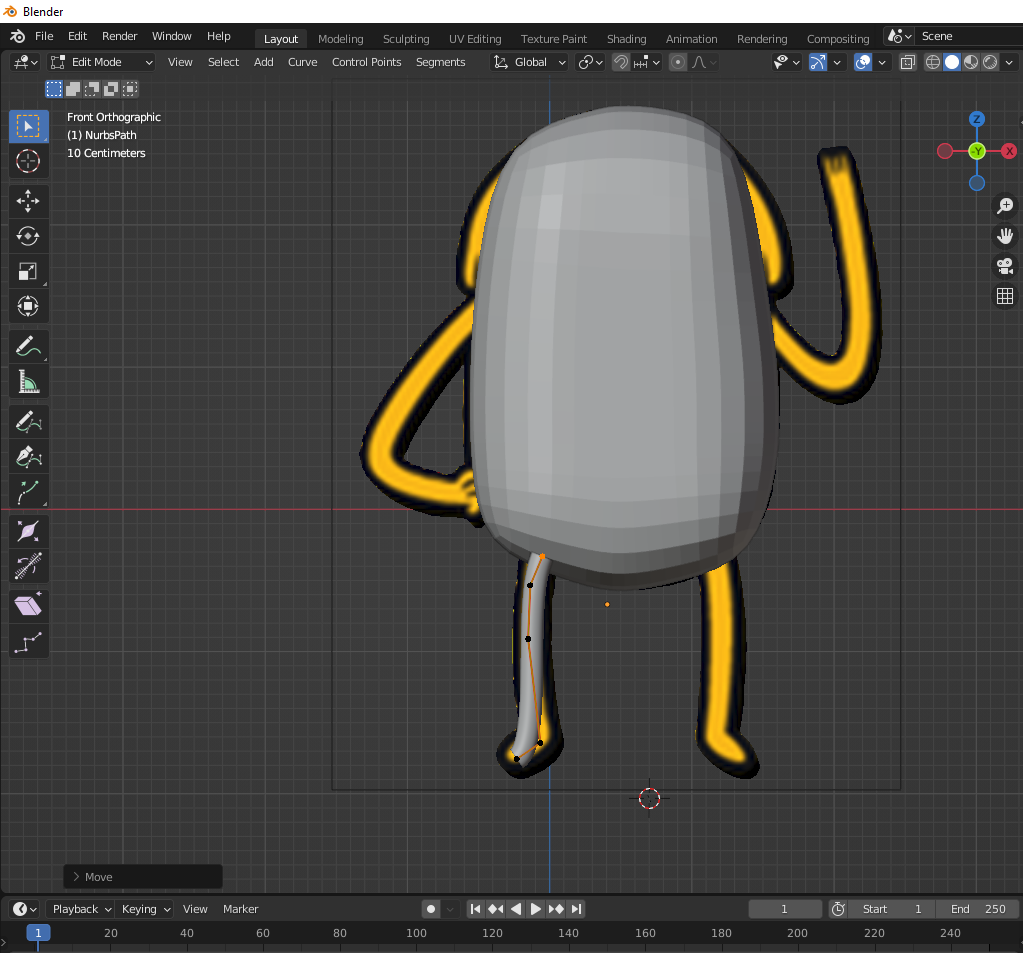Select the Move tool
Screen dimensions: 1023x953
tap(28, 201)
